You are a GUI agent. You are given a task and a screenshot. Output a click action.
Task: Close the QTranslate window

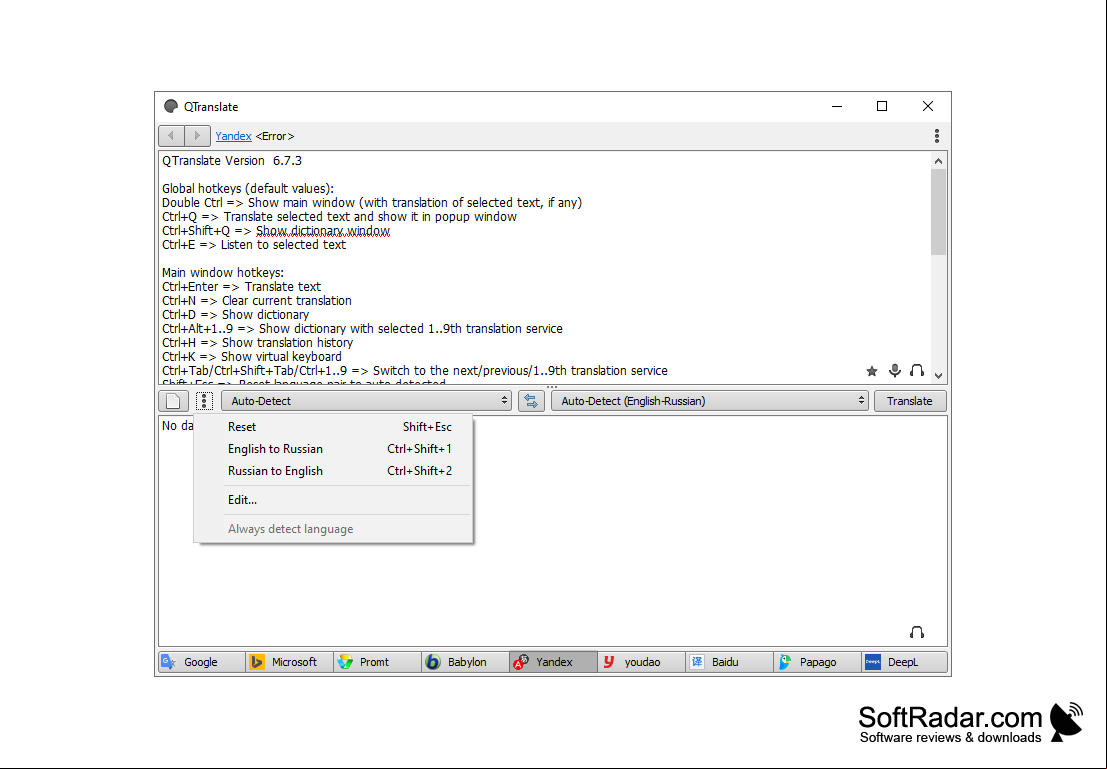[928, 107]
